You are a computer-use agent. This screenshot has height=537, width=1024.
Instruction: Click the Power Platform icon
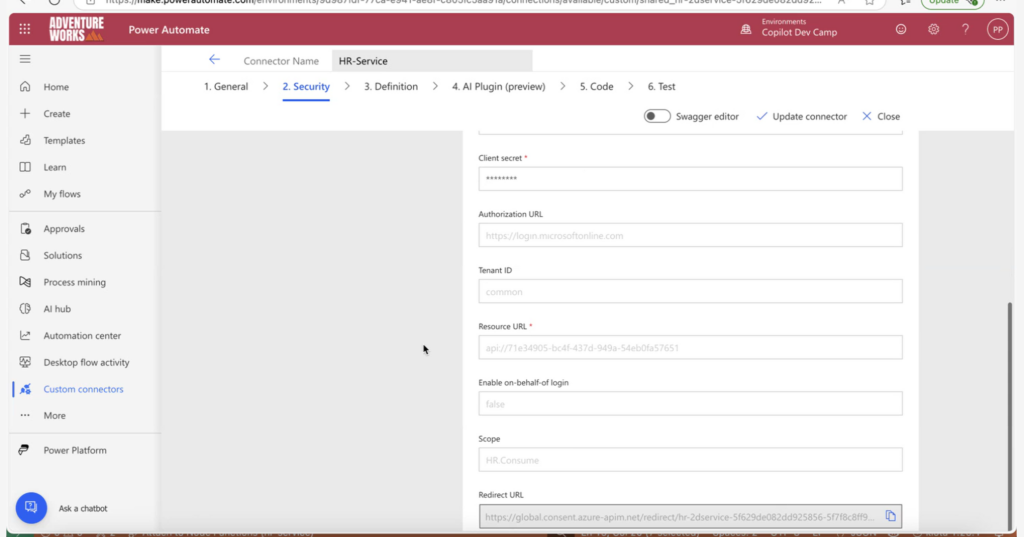tap(24, 449)
